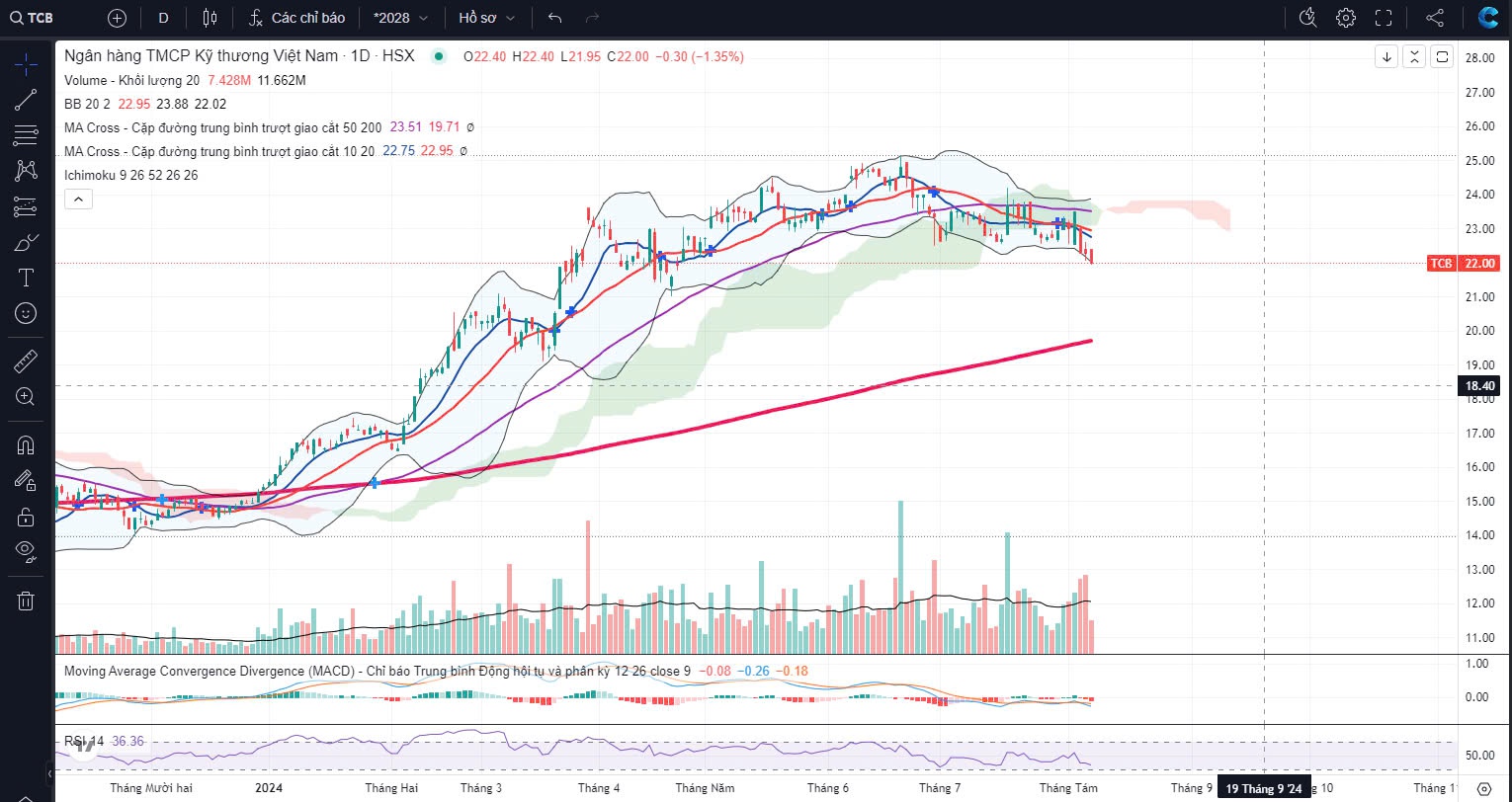Select Ichimoku 9 26 52 26 26 legend
This screenshot has height=802, width=1512.
click(x=130, y=175)
